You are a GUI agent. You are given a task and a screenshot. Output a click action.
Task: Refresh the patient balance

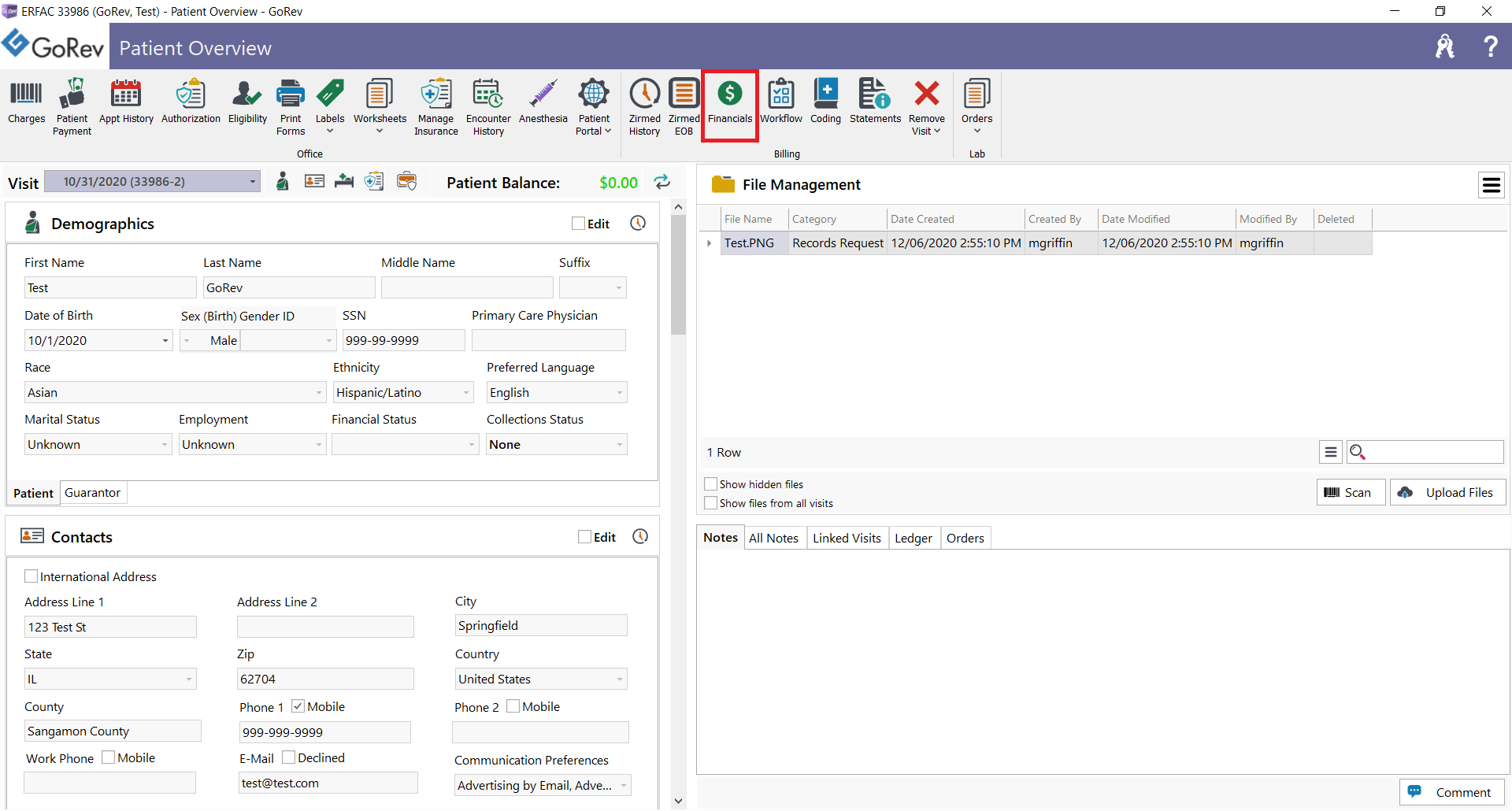pyautogui.click(x=662, y=182)
